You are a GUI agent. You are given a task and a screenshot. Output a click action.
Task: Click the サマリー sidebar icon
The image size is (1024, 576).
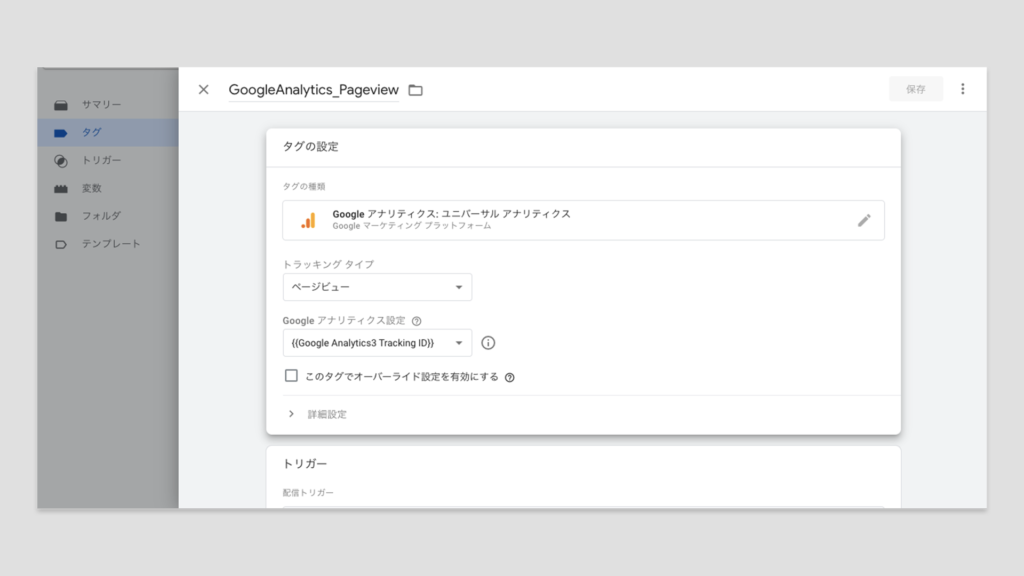[x=61, y=105]
